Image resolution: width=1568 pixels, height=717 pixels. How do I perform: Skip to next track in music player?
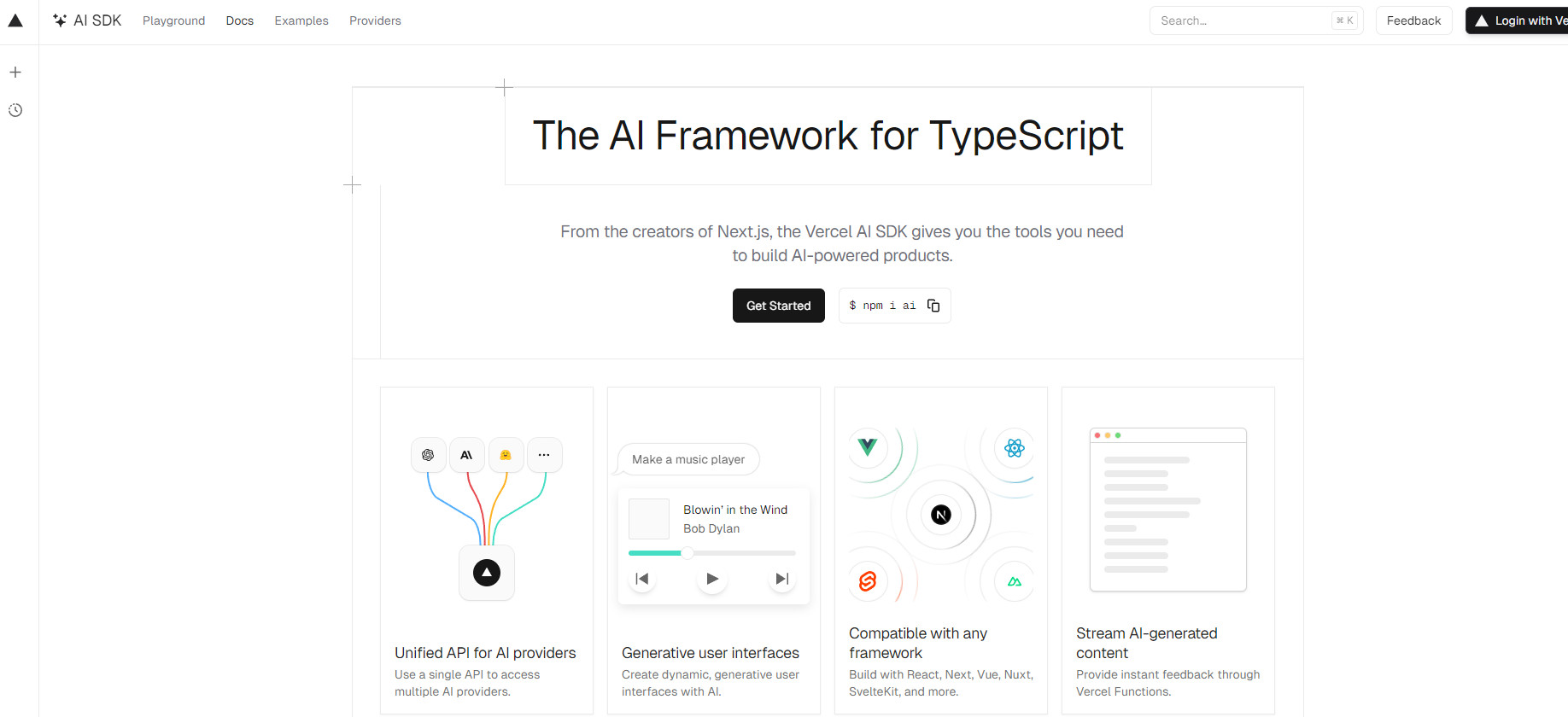click(x=782, y=579)
